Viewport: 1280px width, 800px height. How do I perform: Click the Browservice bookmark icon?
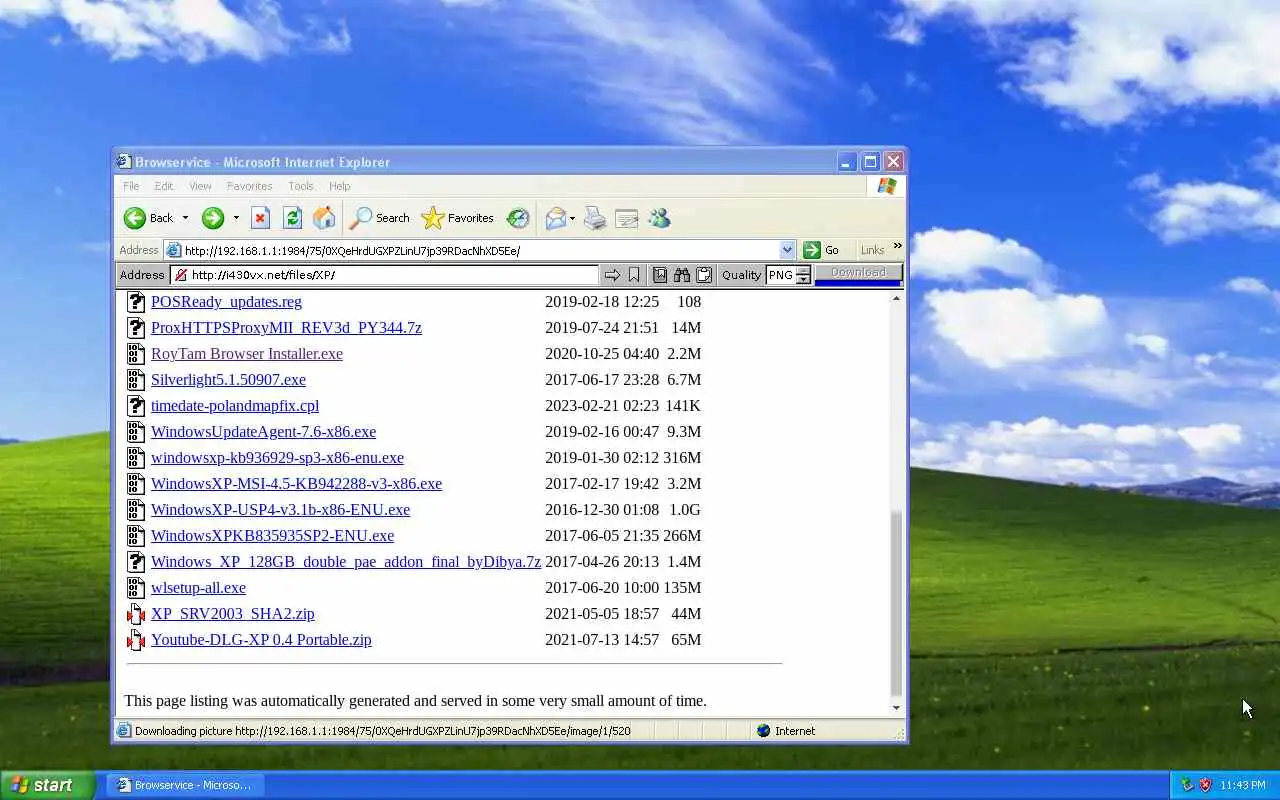click(x=634, y=275)
